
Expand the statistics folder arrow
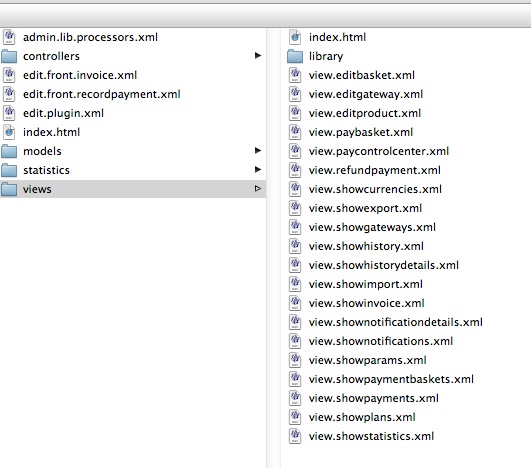click(x=258, y=169)
